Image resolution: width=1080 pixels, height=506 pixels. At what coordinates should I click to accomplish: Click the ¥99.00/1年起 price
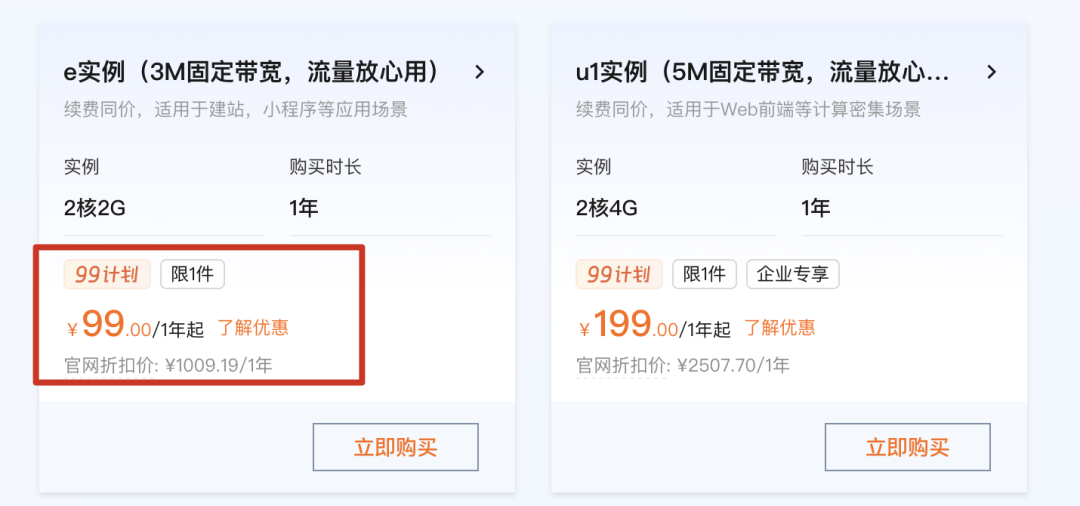pos(136,324)
